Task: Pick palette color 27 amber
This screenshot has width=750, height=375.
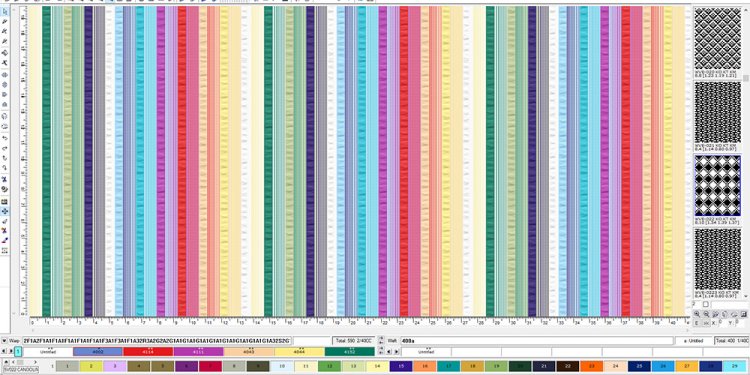Action: coord(687,366)
